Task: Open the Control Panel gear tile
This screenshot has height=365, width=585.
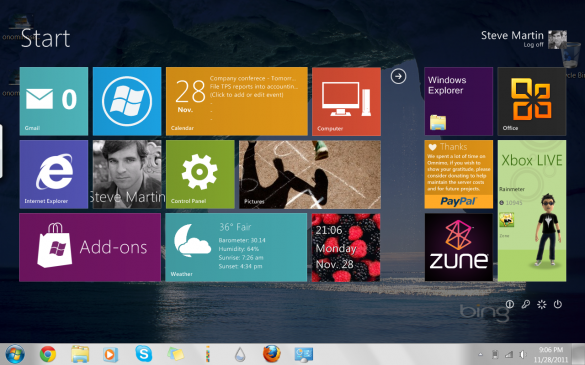Action: [x=200, y=174]
